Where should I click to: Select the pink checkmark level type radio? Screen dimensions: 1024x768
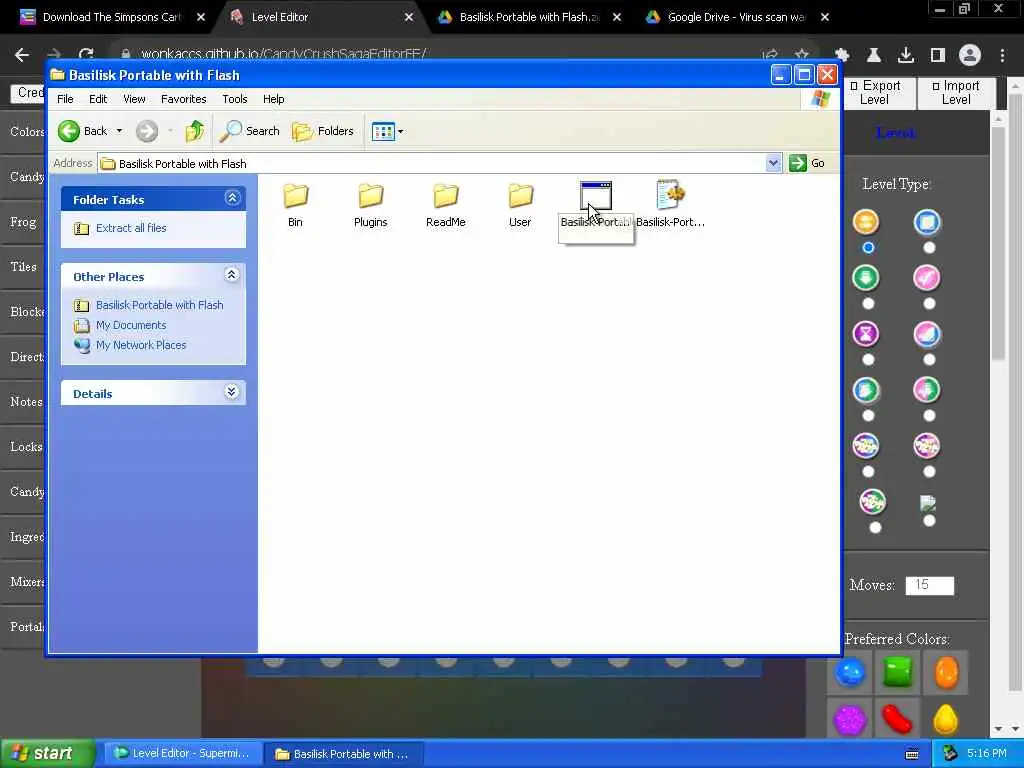click(x=929, y=304)
